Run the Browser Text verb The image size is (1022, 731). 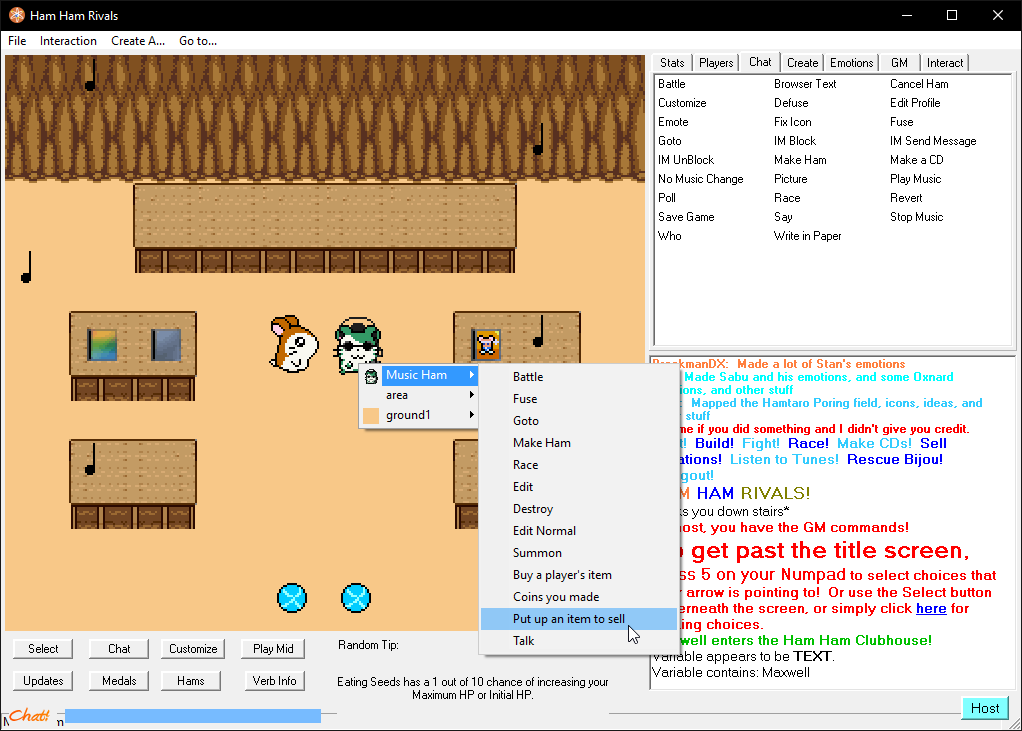805,84
